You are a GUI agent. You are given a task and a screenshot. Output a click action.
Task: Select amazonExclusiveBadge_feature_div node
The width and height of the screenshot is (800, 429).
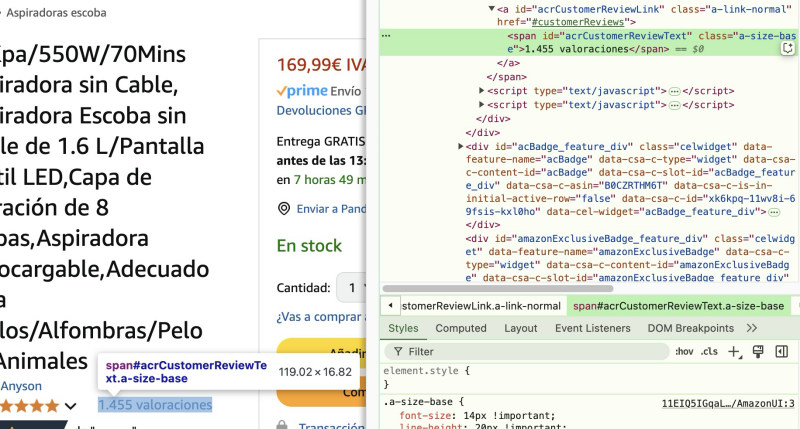point(630,258)
